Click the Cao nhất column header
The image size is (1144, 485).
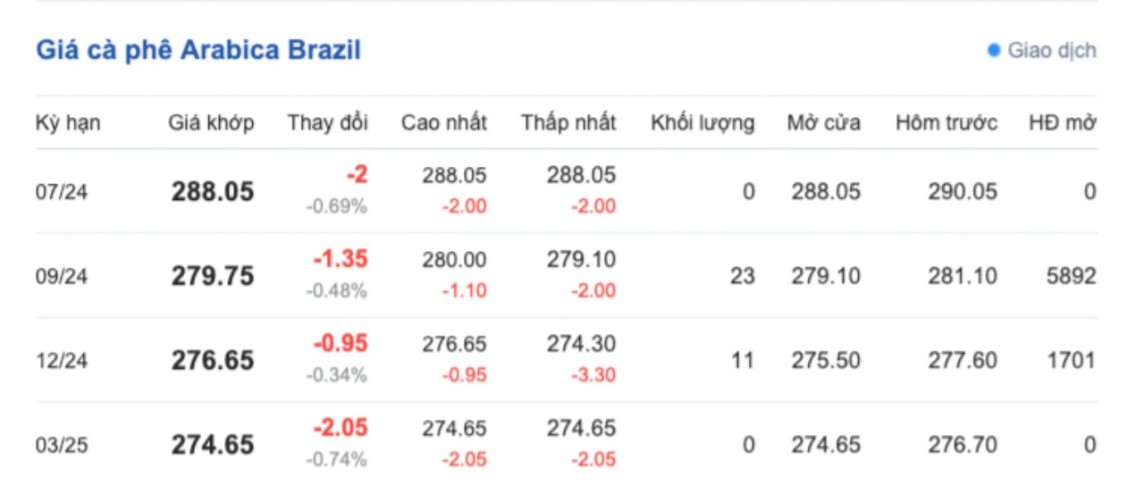click(444, 123)
